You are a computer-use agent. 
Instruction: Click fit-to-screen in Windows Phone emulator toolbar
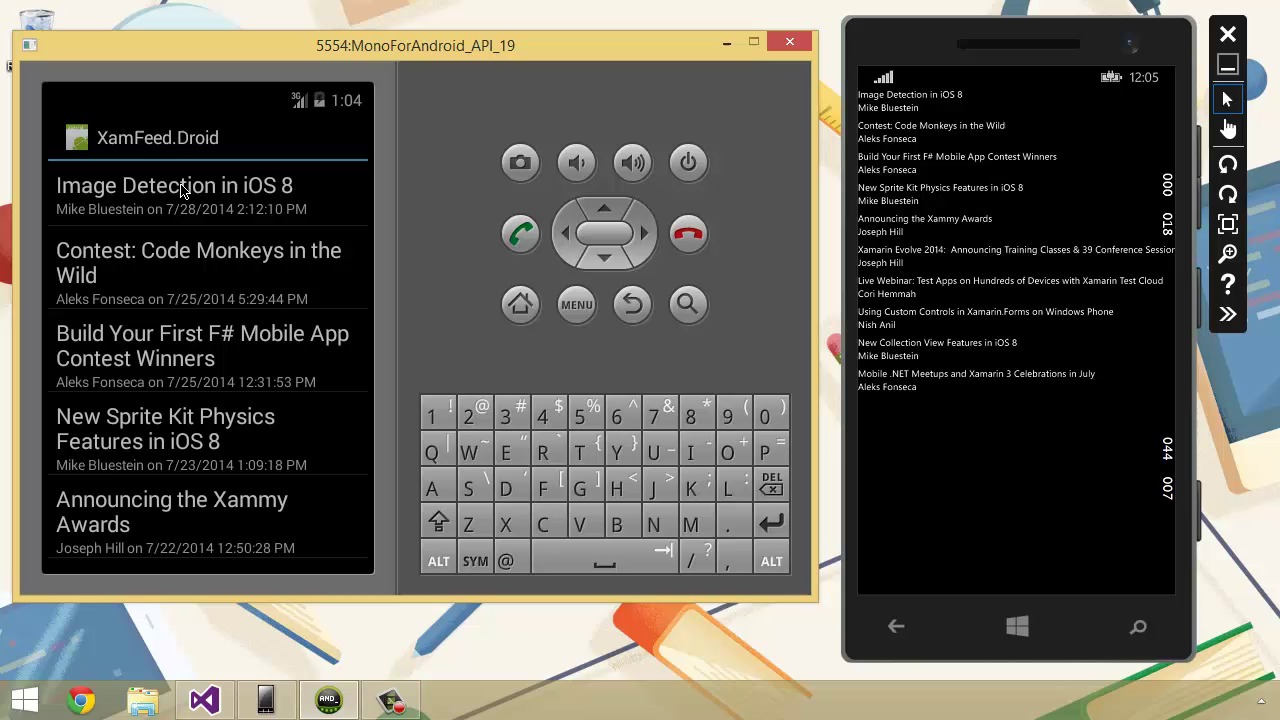(x=1227, y=224)
